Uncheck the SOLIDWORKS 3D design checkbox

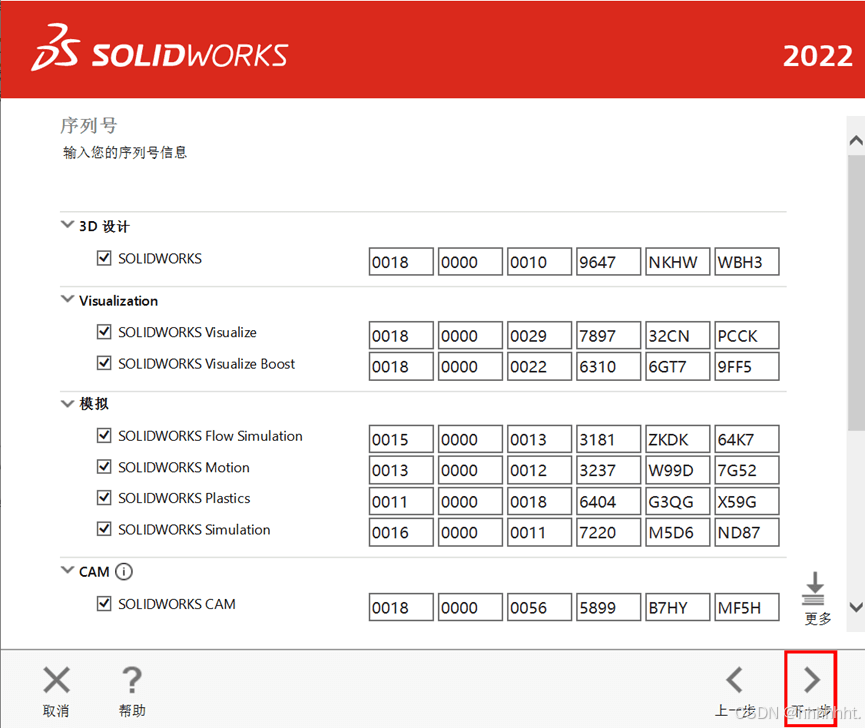104,258
